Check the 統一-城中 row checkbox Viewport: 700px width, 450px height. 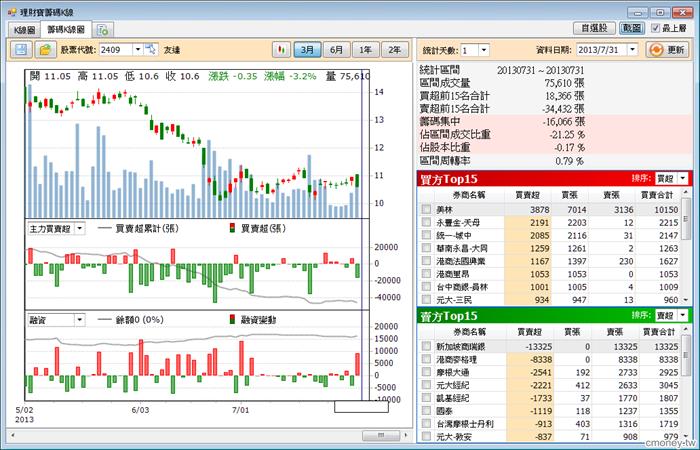(426, 235)
